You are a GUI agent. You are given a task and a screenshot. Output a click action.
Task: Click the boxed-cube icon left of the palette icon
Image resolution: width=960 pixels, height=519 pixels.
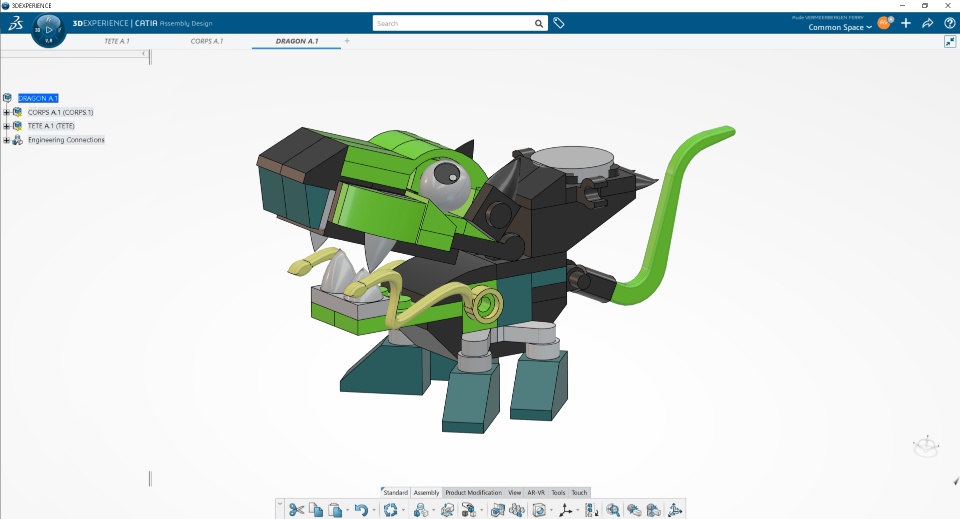[448, 510]
